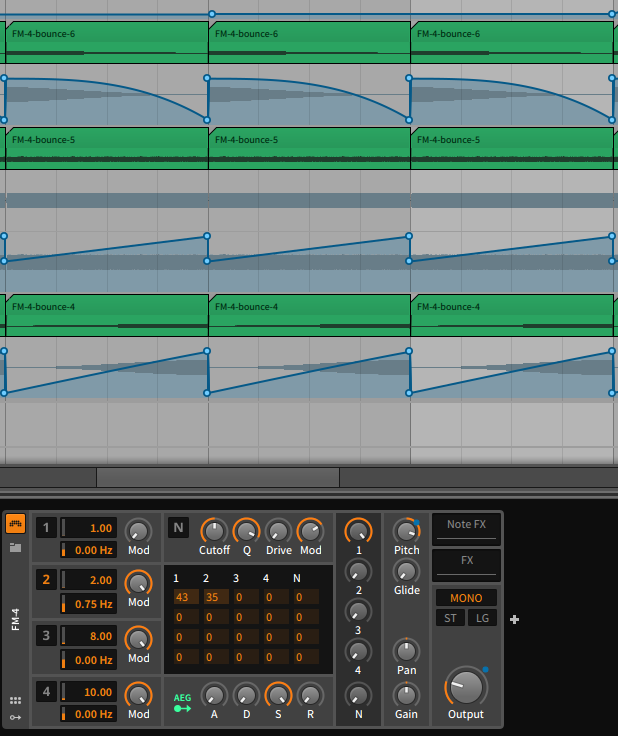Adjust mixer level knob 4
Screen dimensions: 618x736
tap(359, 652)
